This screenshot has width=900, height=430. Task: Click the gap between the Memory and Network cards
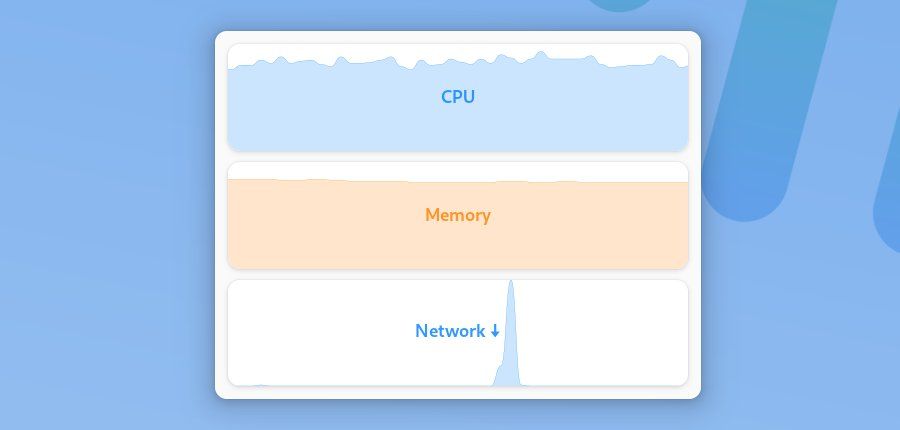[458, 274]
